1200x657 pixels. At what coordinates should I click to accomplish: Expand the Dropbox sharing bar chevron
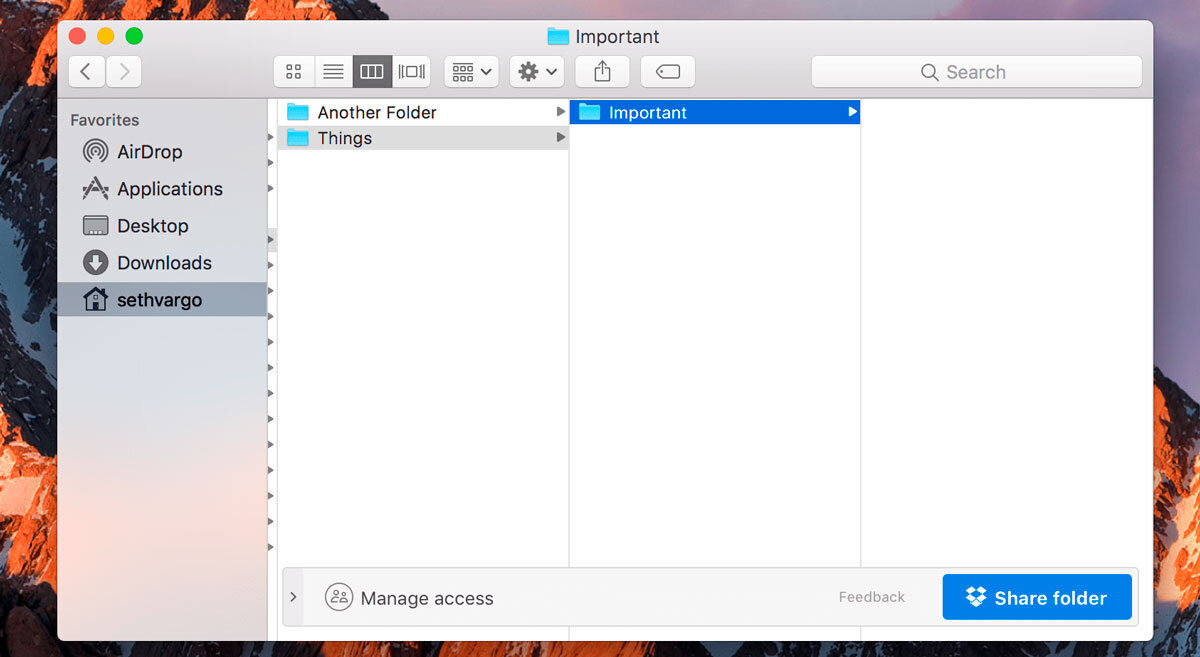[x=293, y=597]
